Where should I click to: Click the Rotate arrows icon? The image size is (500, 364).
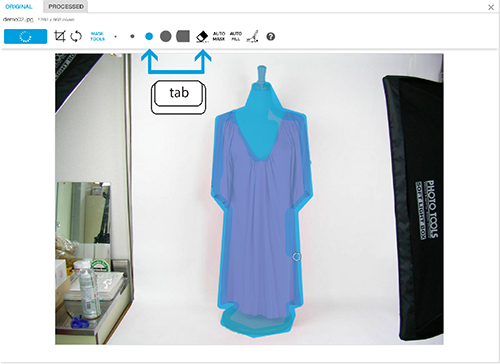tap(76, 36)
